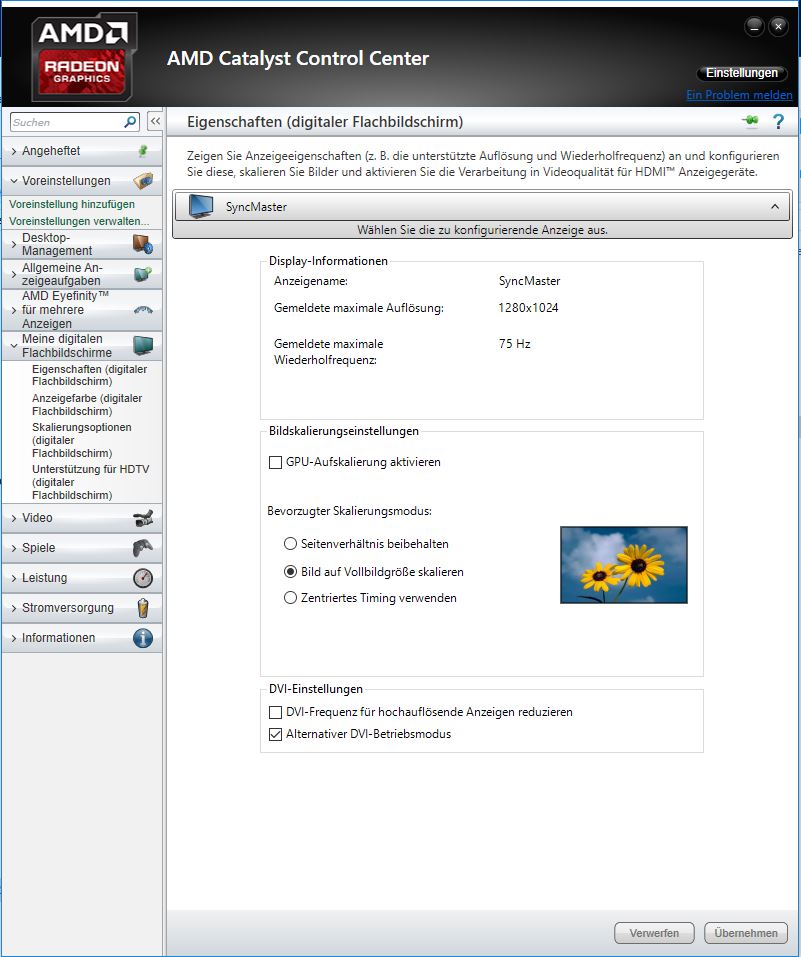Click the Übernehmen button

point(746,933)
